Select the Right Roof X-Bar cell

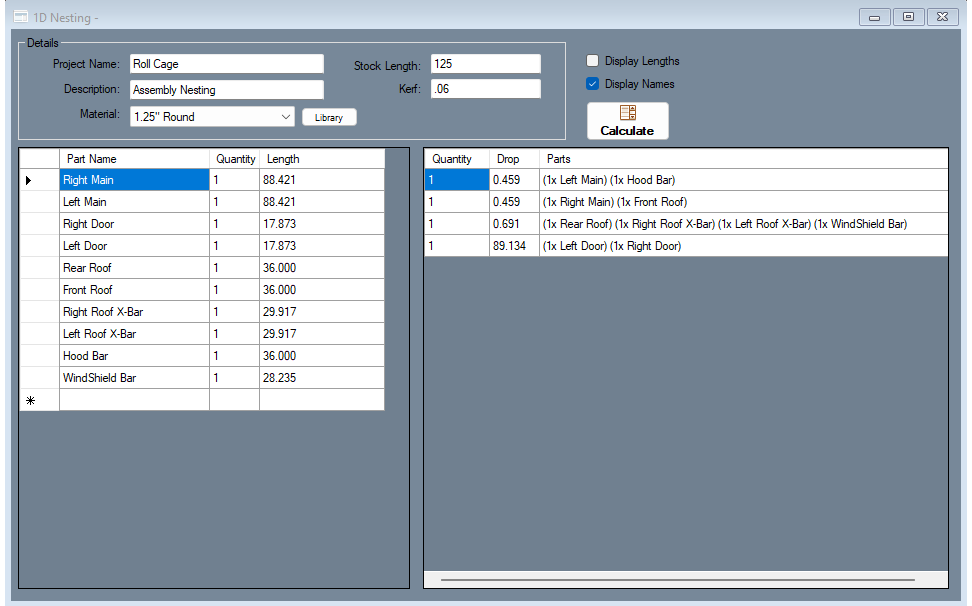[x=135, y=312]
